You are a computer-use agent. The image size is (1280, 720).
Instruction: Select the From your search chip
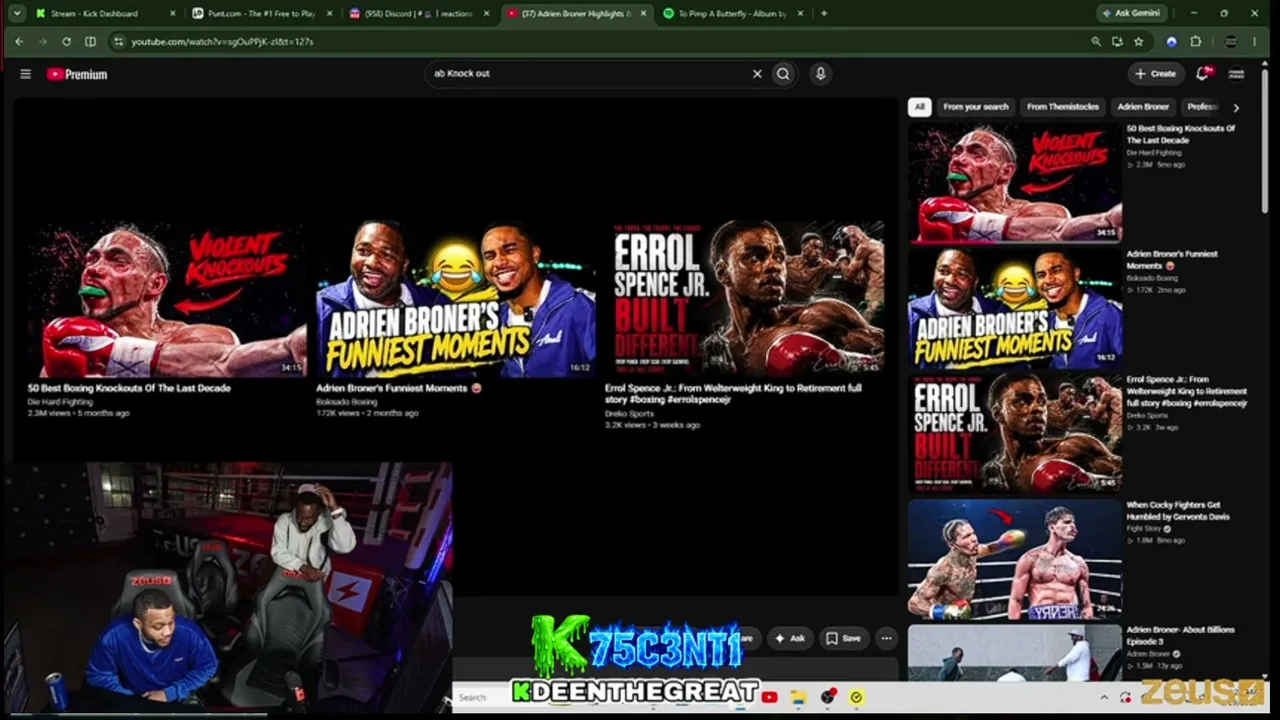coord(976,107)
